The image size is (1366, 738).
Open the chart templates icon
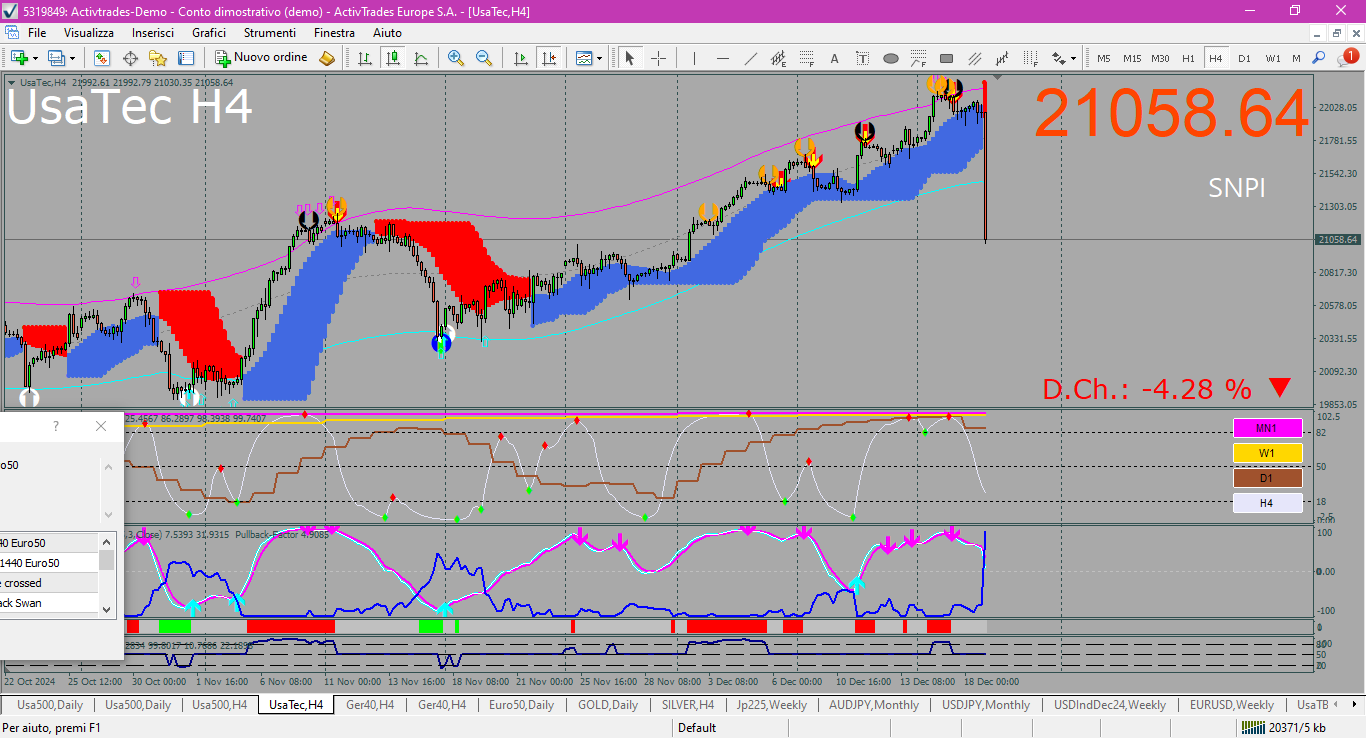tap(584, 58)
